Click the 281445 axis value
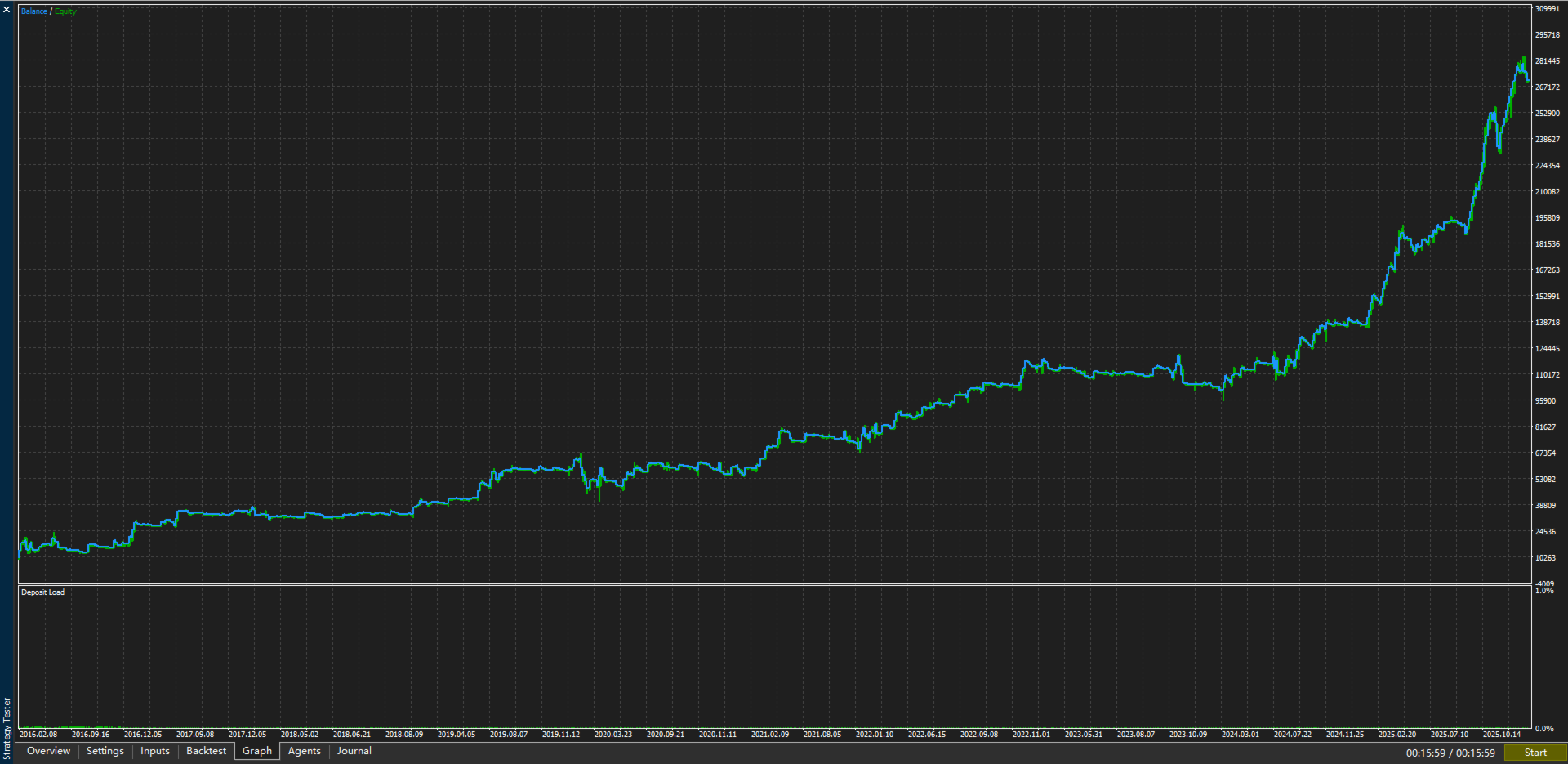1568x764 pixels. point(1548,61)
